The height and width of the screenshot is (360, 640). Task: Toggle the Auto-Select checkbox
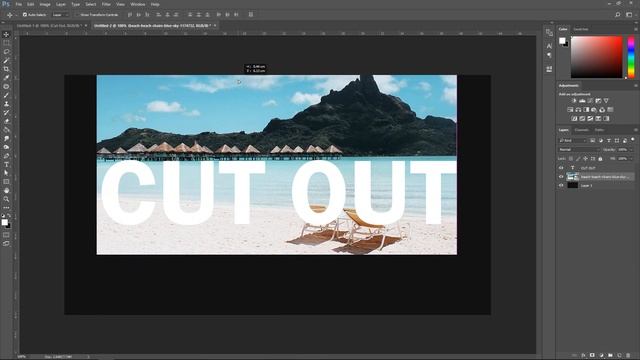25,15
